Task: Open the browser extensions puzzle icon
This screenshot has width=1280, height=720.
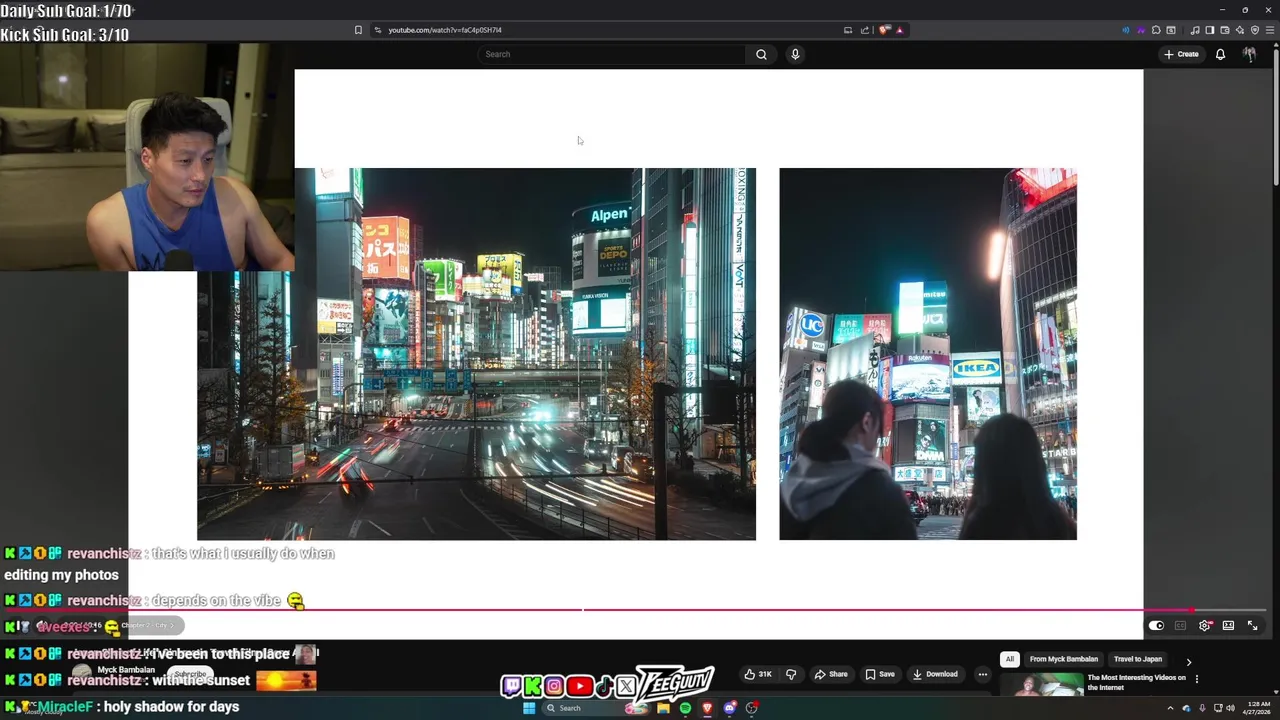Action: tap(1156, 30)
